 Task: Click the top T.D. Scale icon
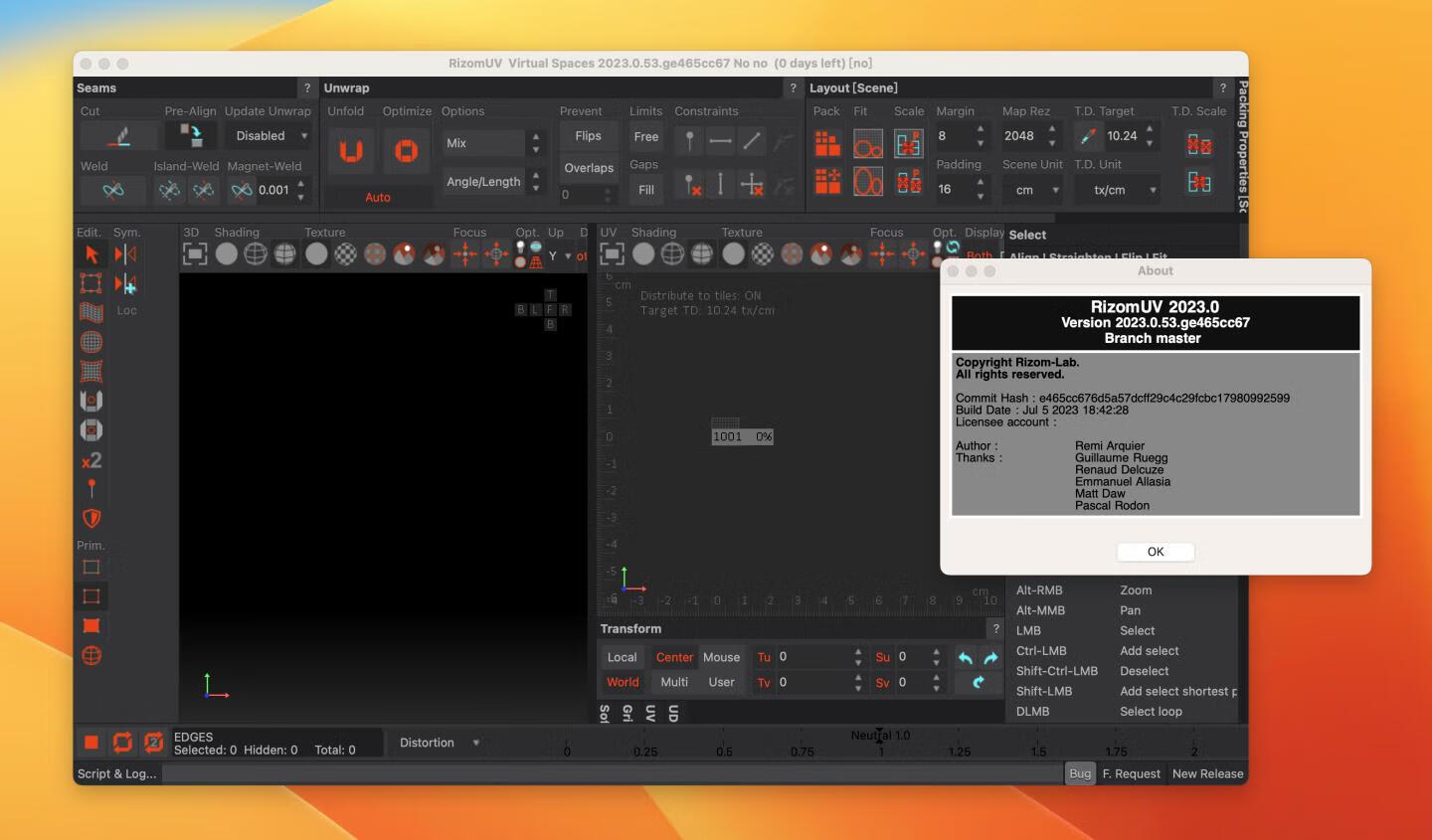pyautogui.click(x=1199, y=144)
